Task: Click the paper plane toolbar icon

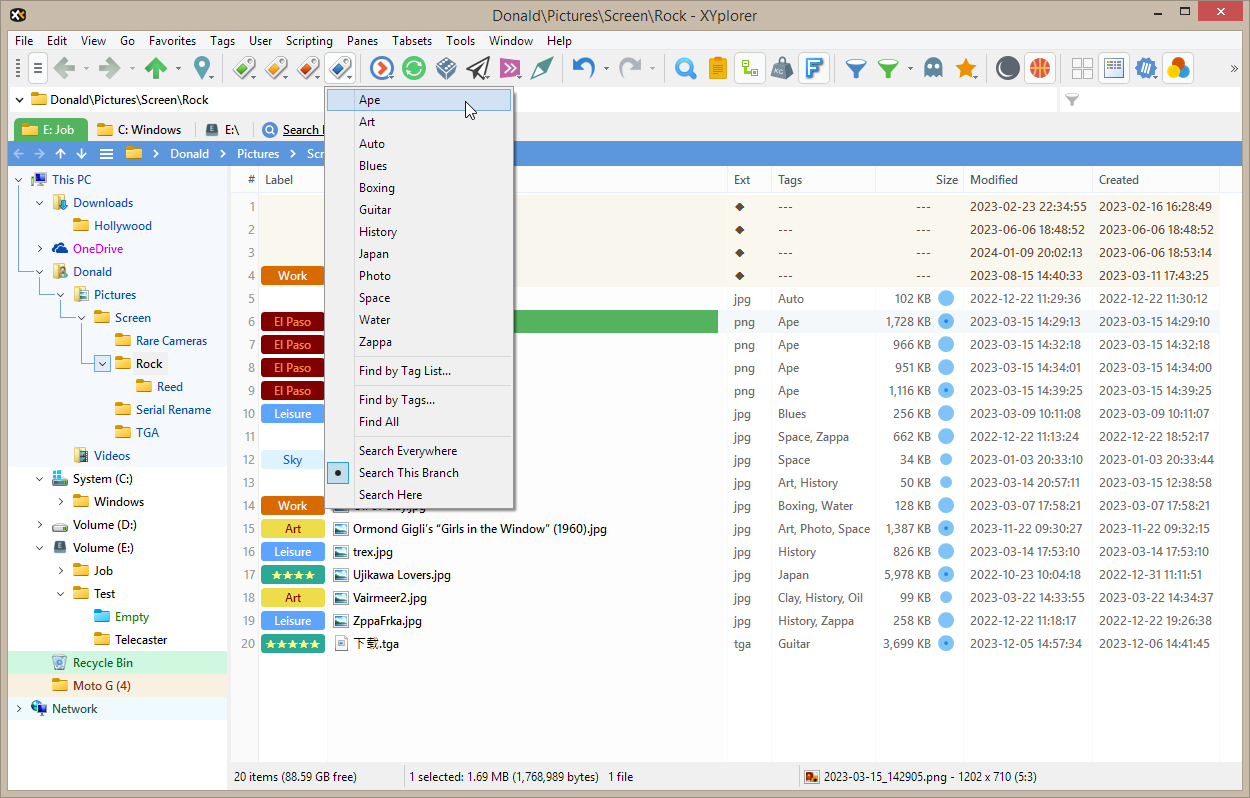Action: pyautogui.click(x=478, y=68)
